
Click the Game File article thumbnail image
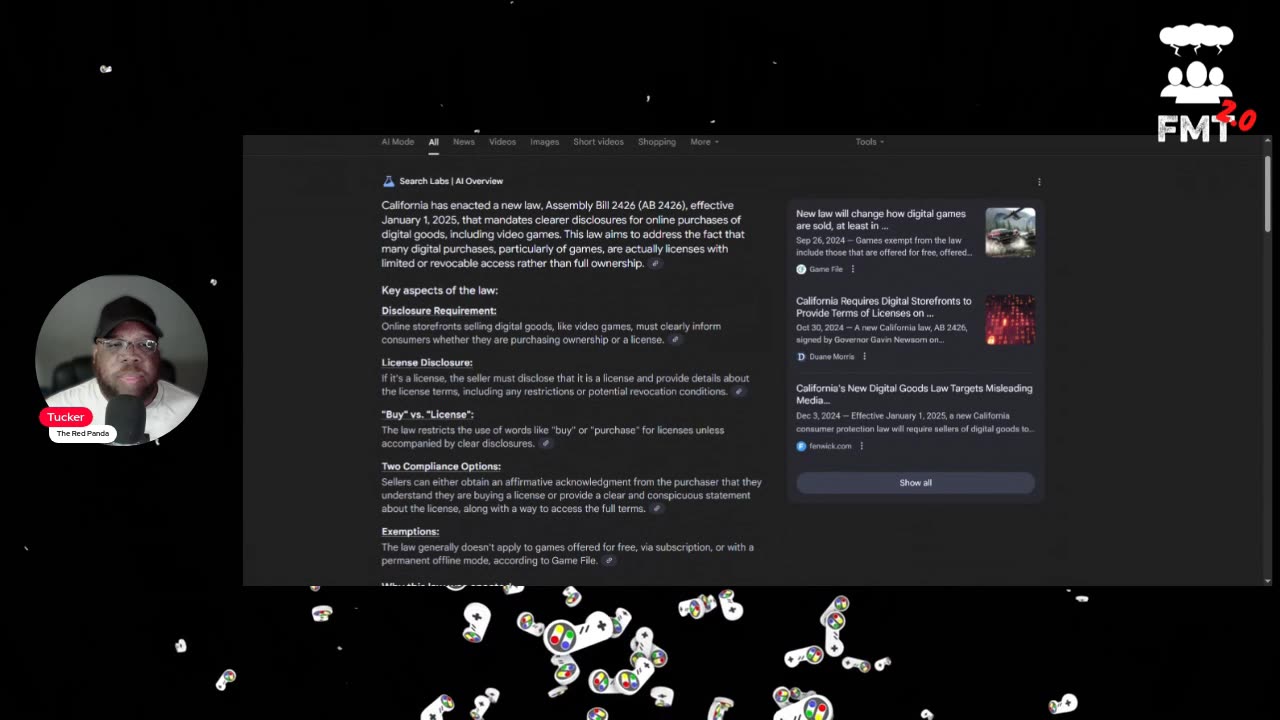[1010, 232]
